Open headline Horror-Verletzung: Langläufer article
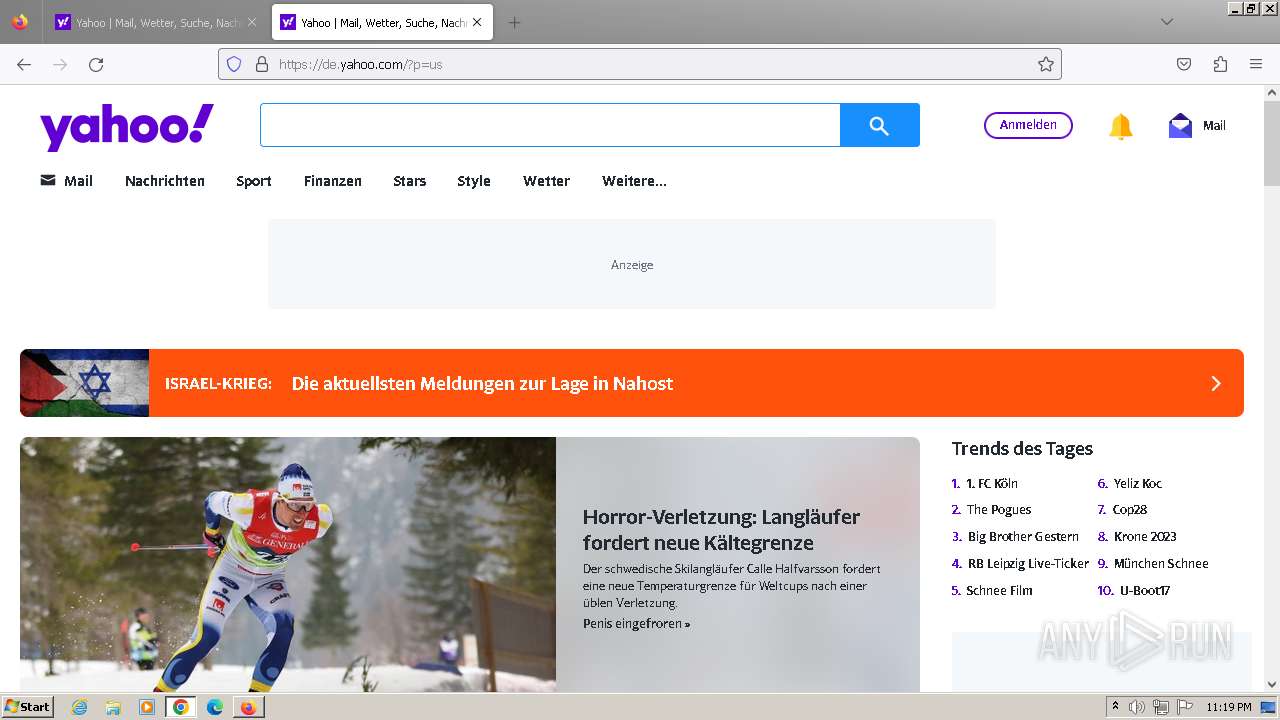The height and width of the screenshot is (720, 1280). point(721,530)
